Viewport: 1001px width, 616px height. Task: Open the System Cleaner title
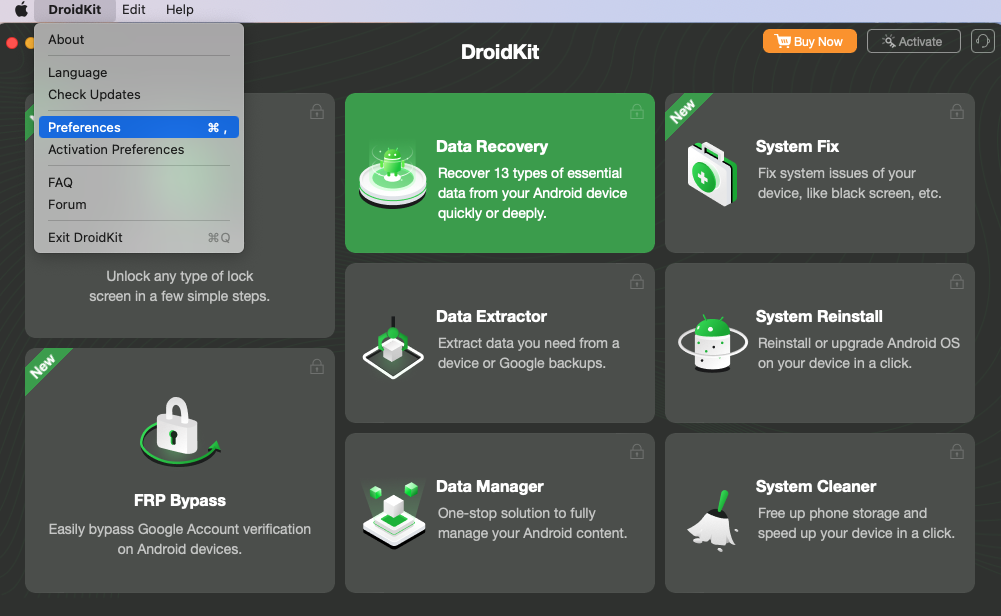click(816, 486)
